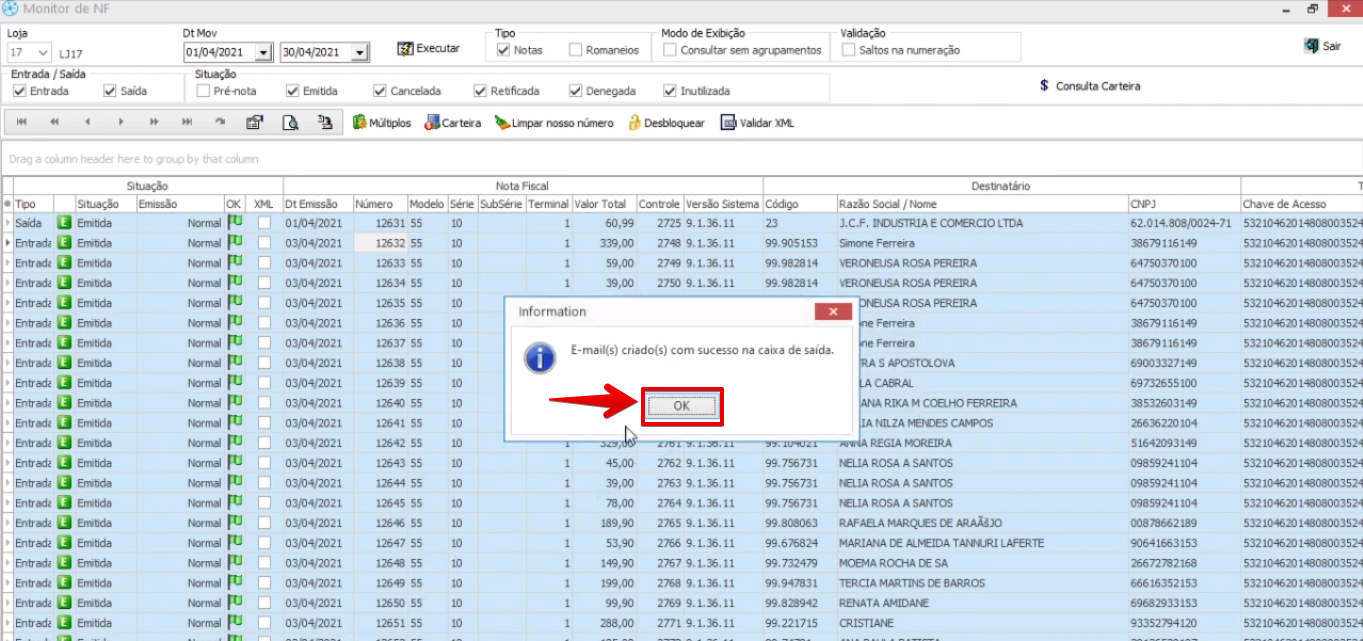1363x641 pixels.
Task: Click the print preview magnifier icon
Action: 290,122
